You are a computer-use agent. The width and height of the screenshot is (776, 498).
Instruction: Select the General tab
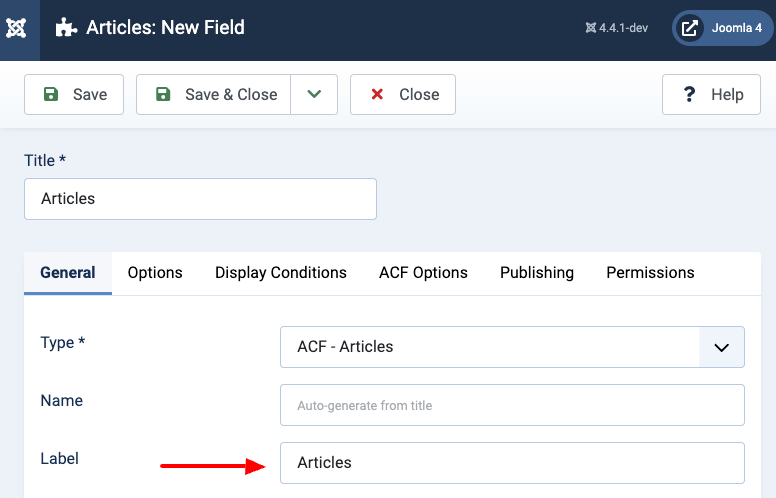click(x=68, y=273)
